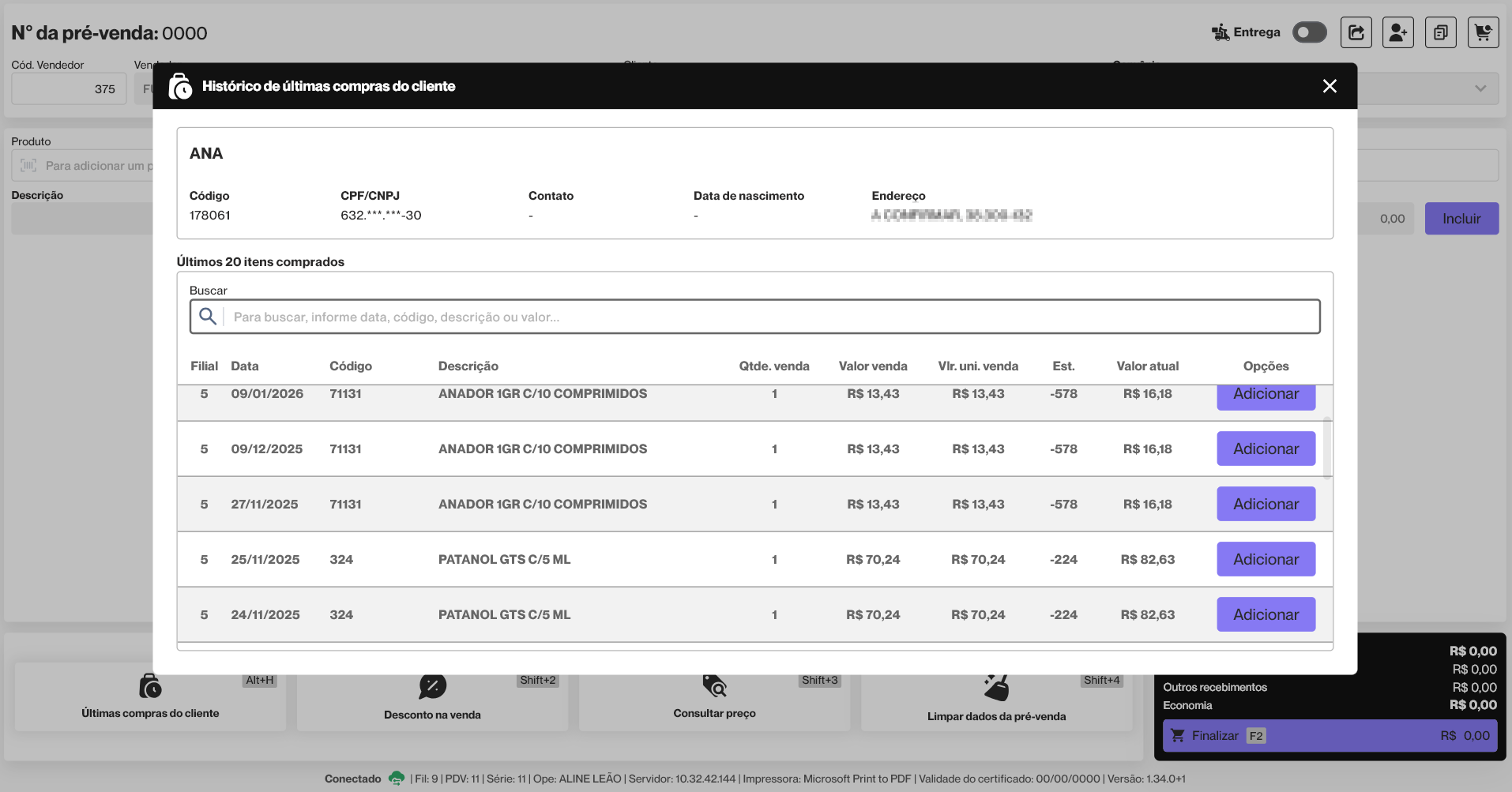The image size is (1512, 792).
Task: Close the purchase history dialog
Action: click(x=1330, y=86)
